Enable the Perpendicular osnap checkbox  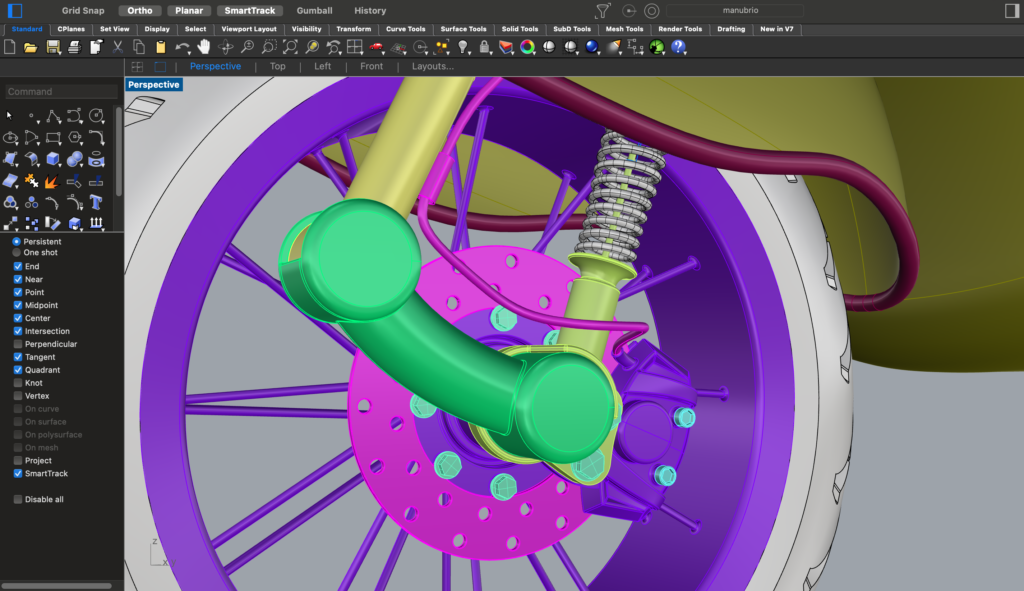click(x=18, y=344)
